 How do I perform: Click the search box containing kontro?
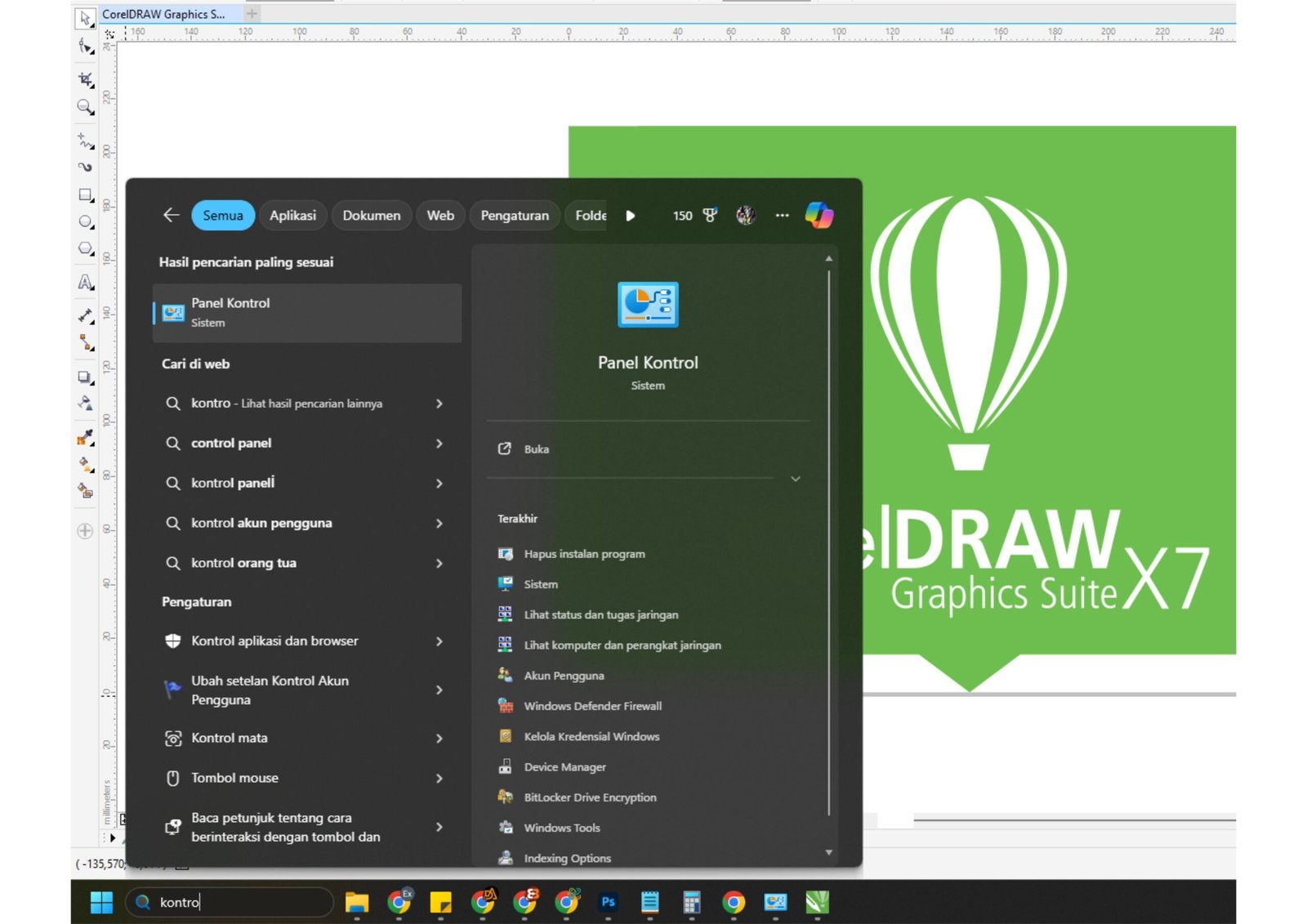(229, 902)
